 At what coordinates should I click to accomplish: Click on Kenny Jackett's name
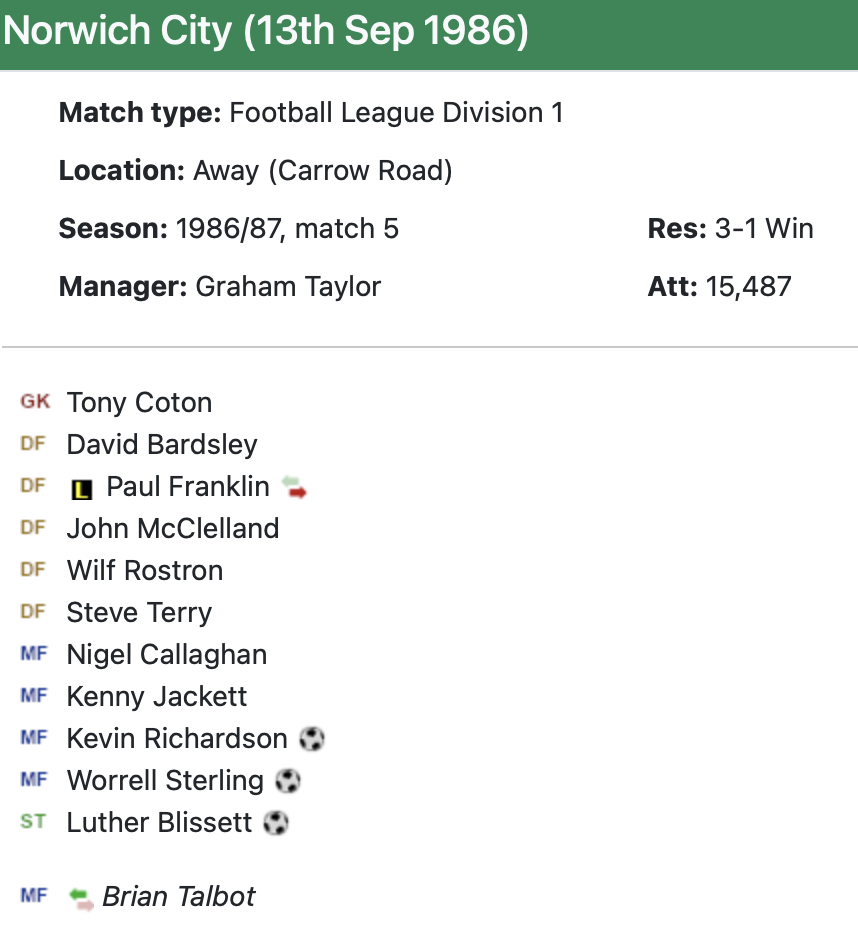pyautogui.click(x=157, y=697)
